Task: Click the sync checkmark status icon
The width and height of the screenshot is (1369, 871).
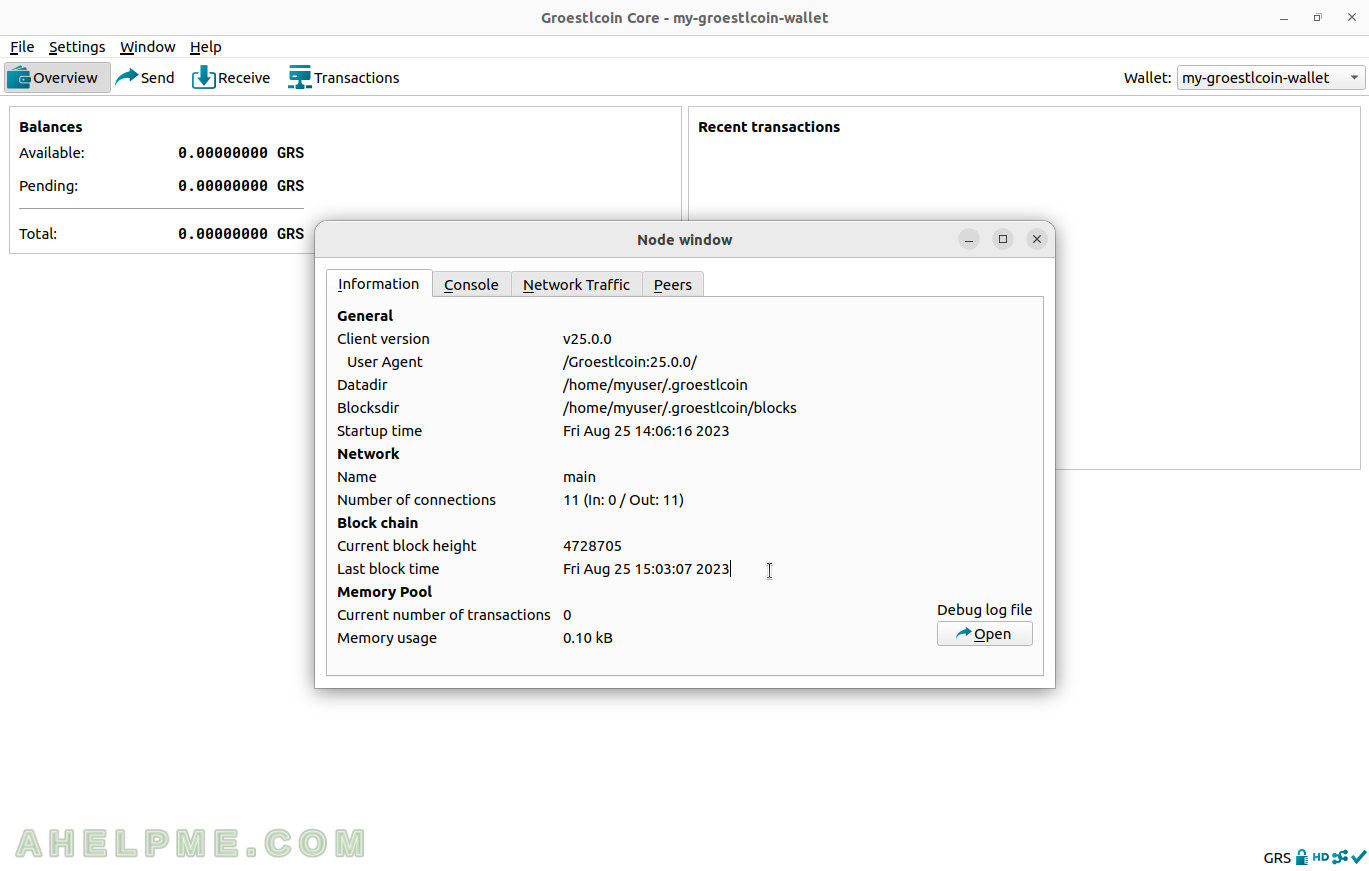Action: pyautogui.click(x=1359, y=857)
